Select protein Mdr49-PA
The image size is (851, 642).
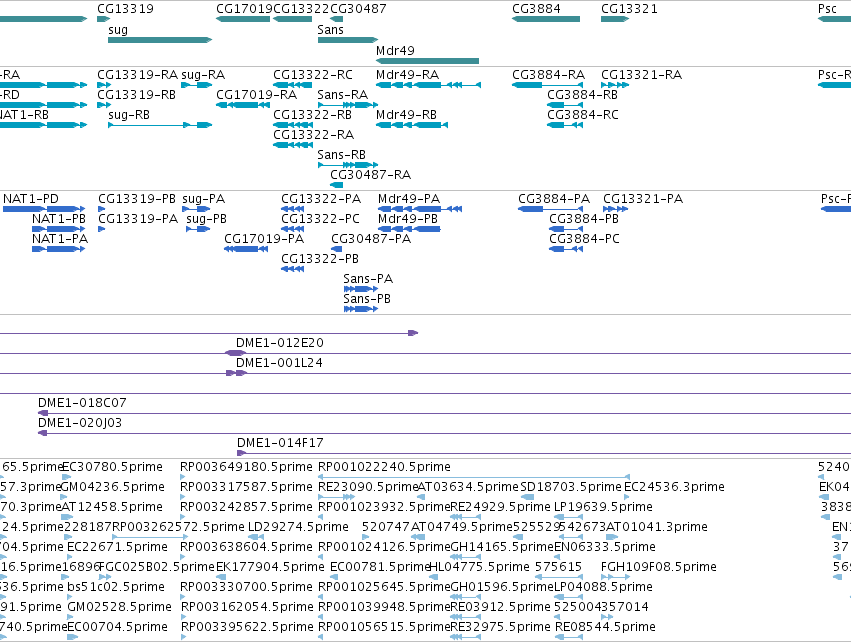point(420,209)
